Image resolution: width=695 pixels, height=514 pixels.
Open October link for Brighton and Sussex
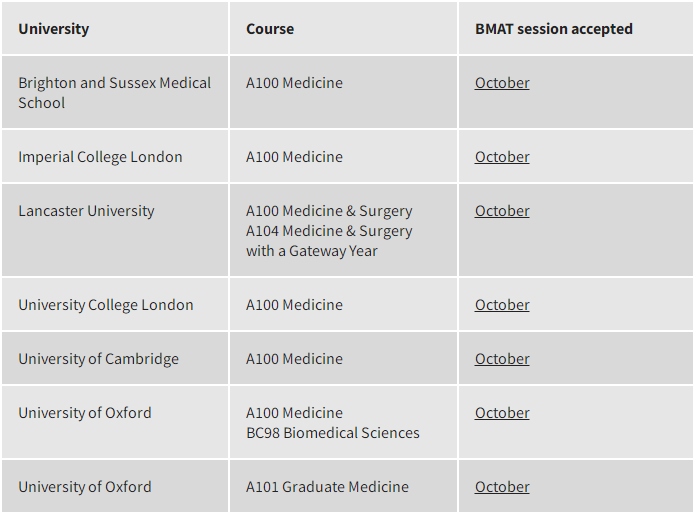point(502,83)
